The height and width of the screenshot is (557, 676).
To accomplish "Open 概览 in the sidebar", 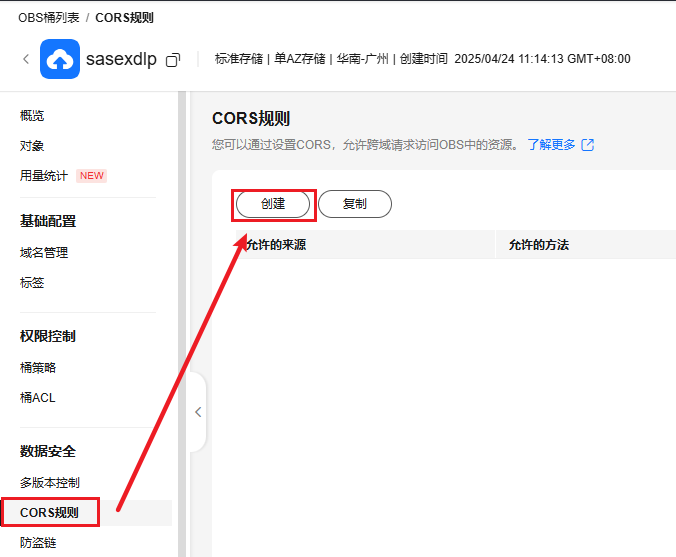I will 32,116.
